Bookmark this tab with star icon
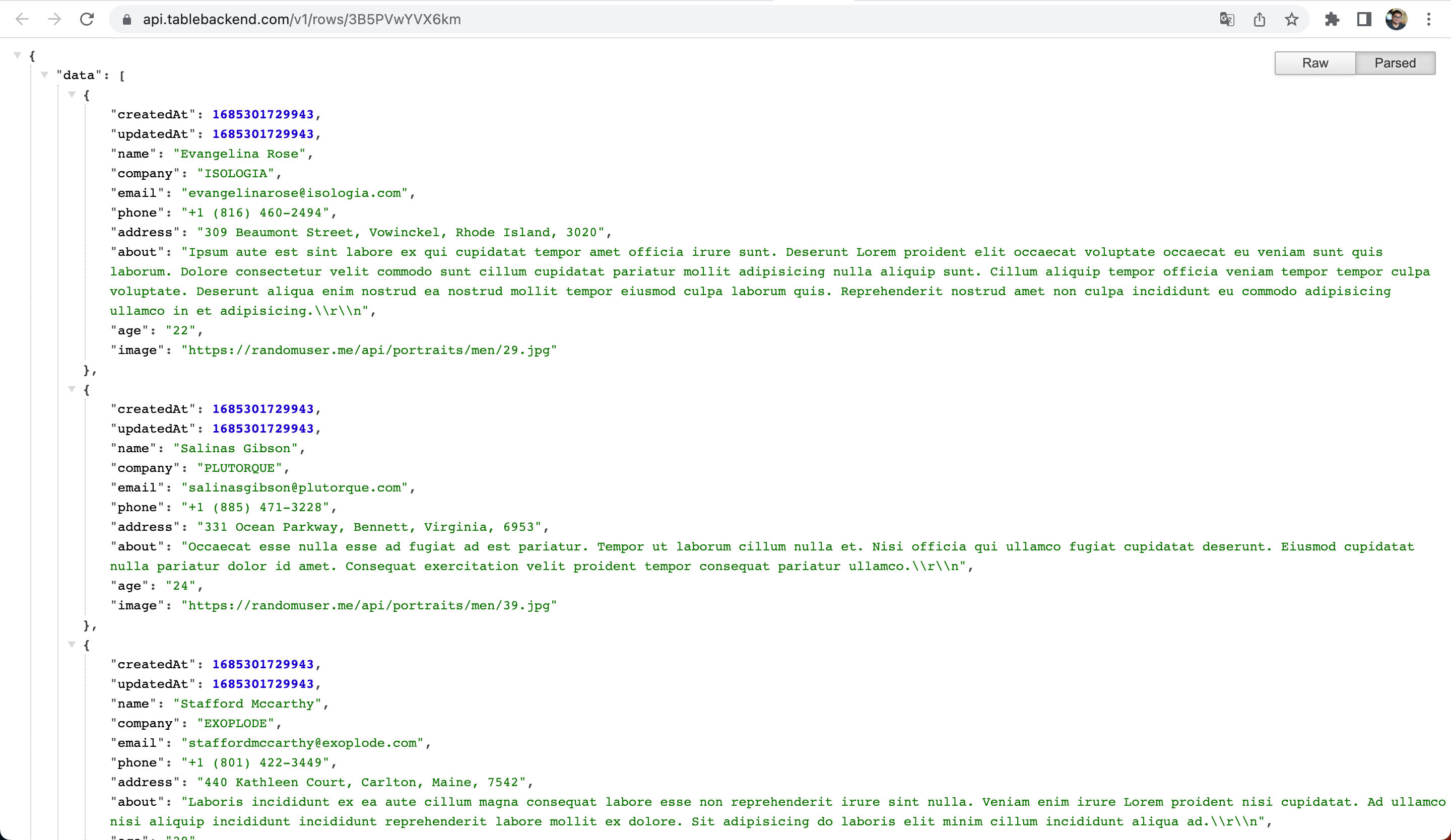 (1291, 20)
